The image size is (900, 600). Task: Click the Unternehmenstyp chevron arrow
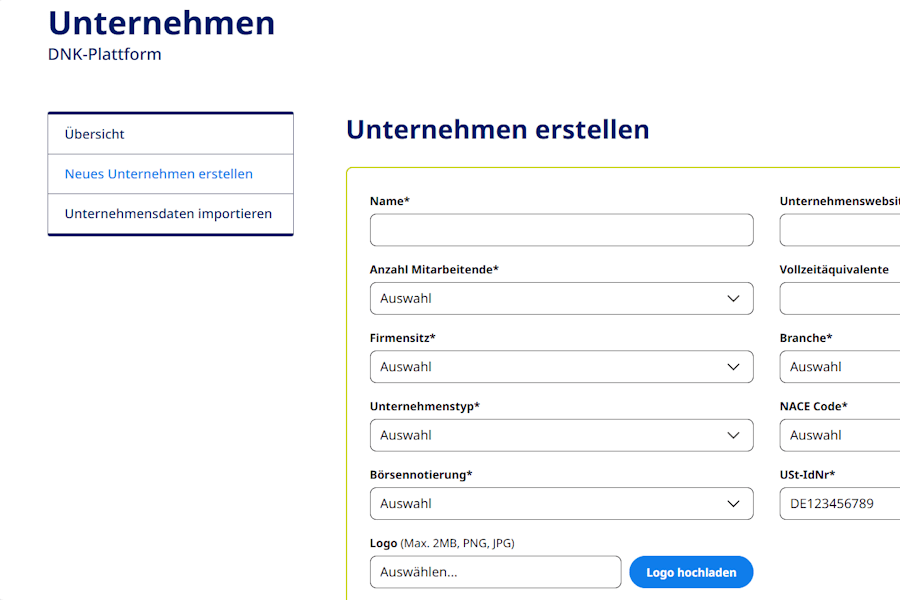click(x=733, y=435)
